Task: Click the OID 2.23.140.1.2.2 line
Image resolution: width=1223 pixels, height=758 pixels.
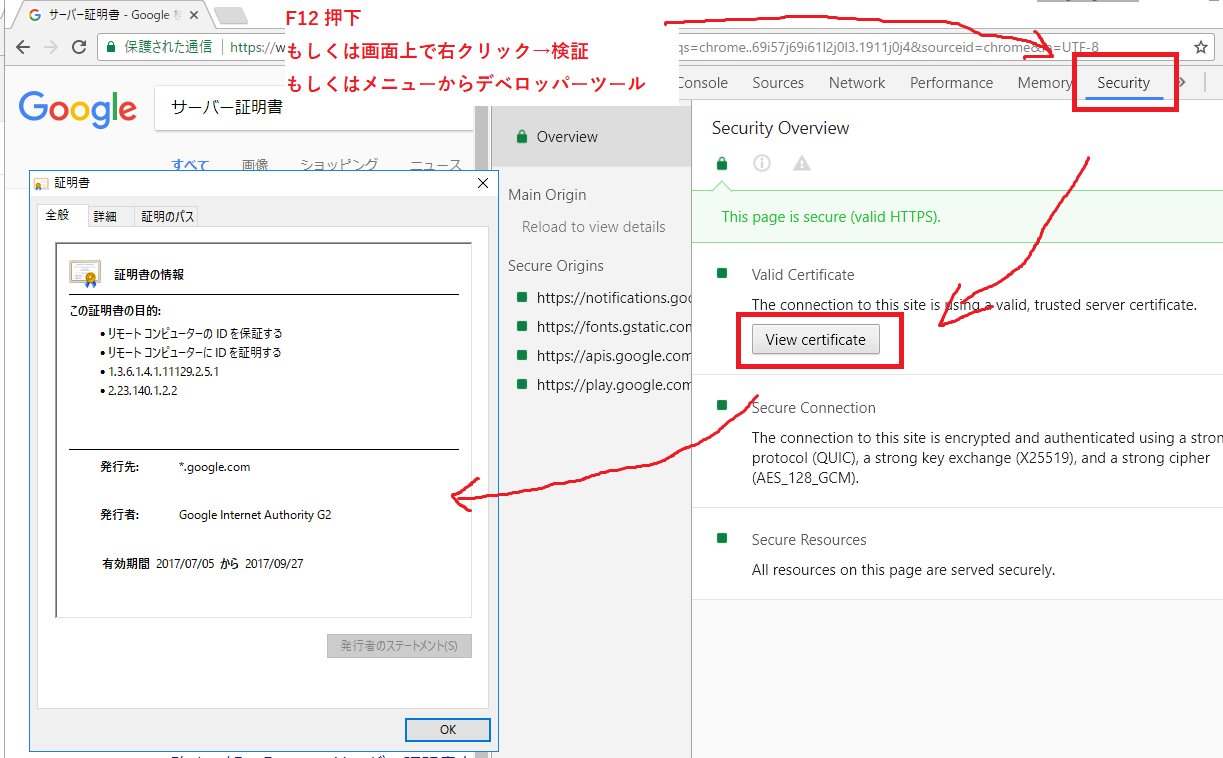Action: point(143,391)
